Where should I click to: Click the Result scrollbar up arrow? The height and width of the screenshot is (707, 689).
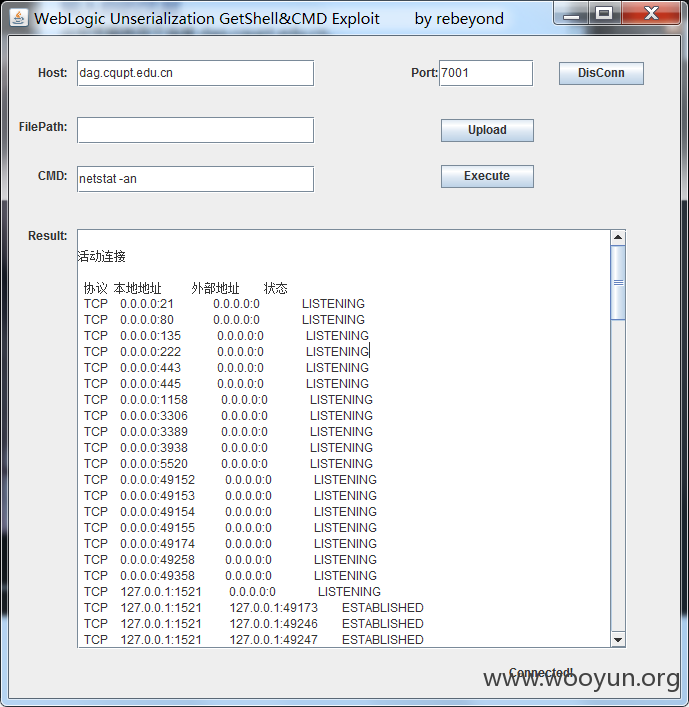618,237
